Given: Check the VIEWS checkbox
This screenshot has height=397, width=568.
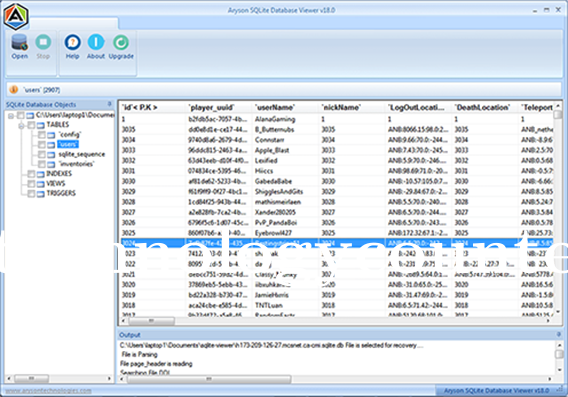Looking at the screenshot, I should pyautogui.click(x=32, y=184).
